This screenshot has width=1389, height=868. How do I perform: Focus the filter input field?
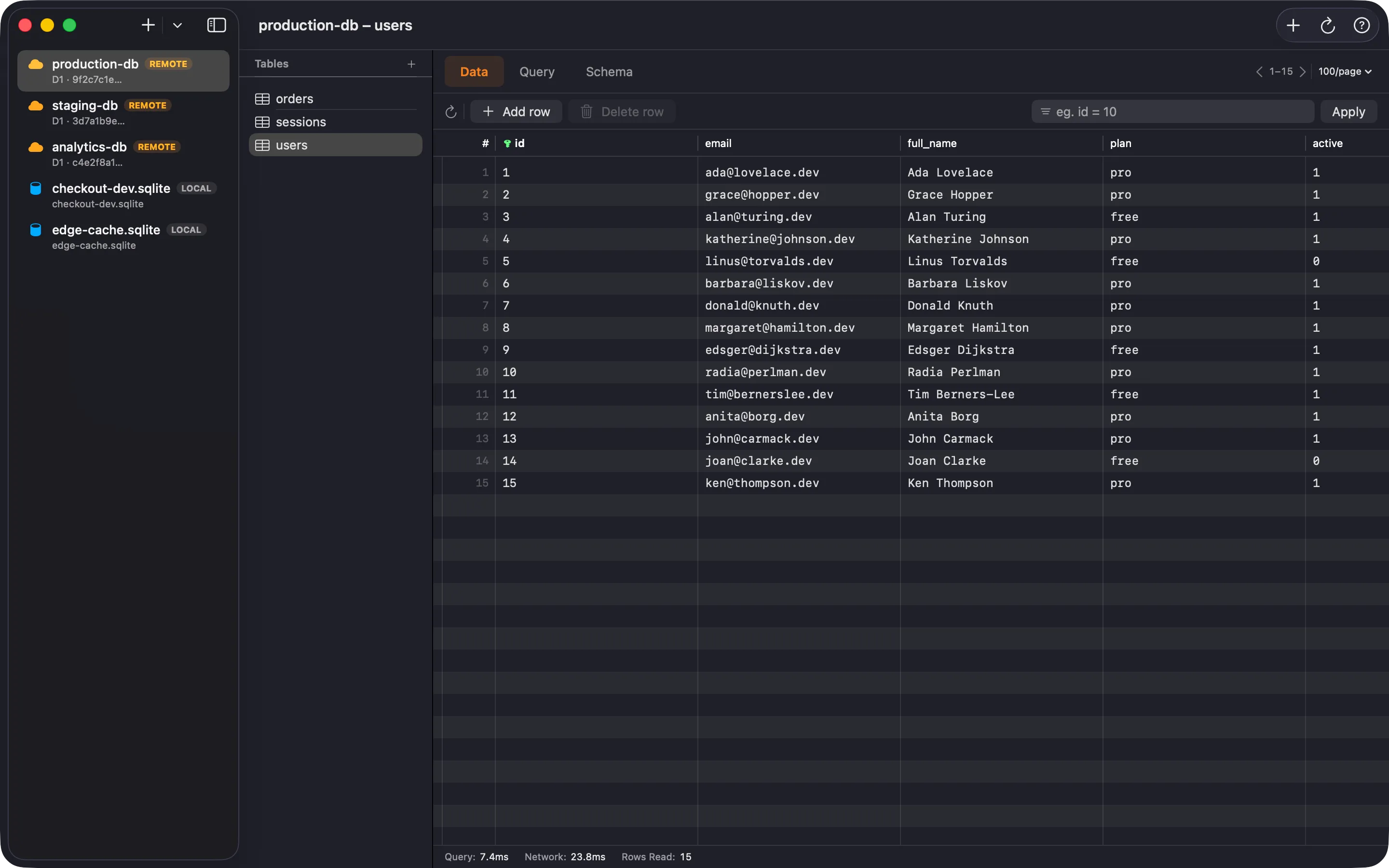click(1172, 112)
